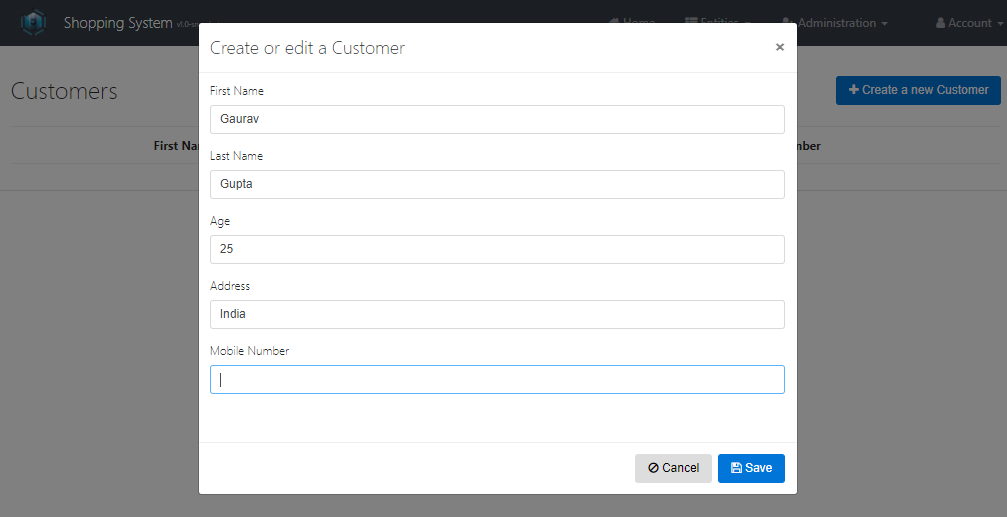Click the Address field containing India

click(497, 314)
